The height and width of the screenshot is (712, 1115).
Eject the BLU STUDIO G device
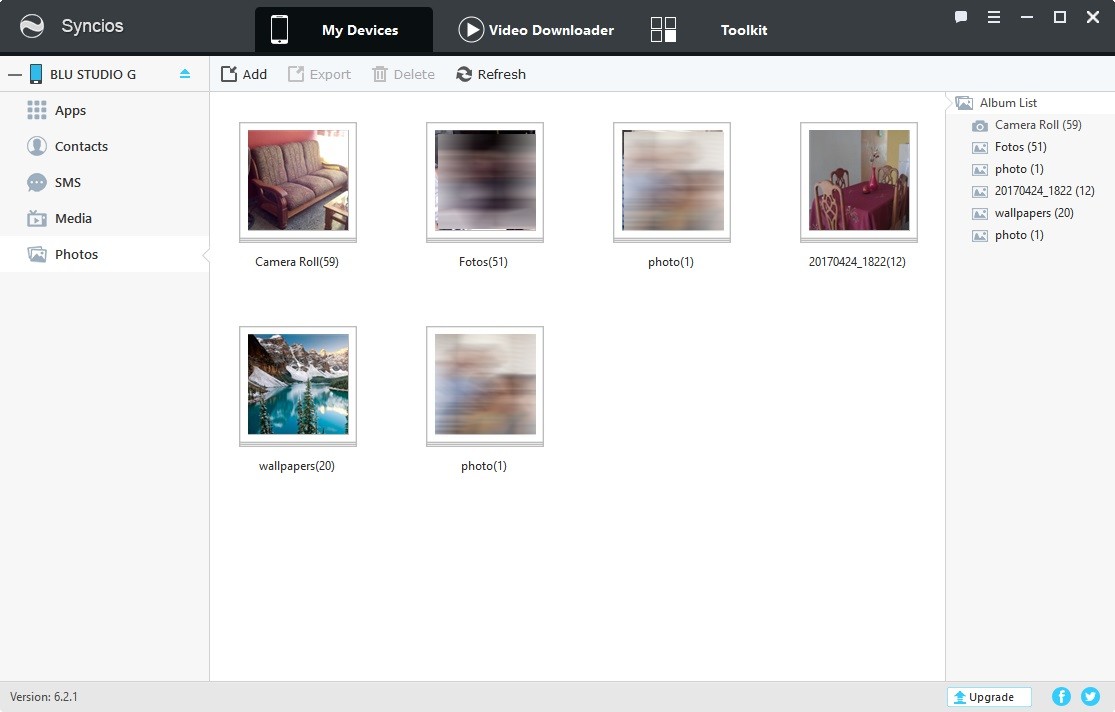[x=185, y=73]
